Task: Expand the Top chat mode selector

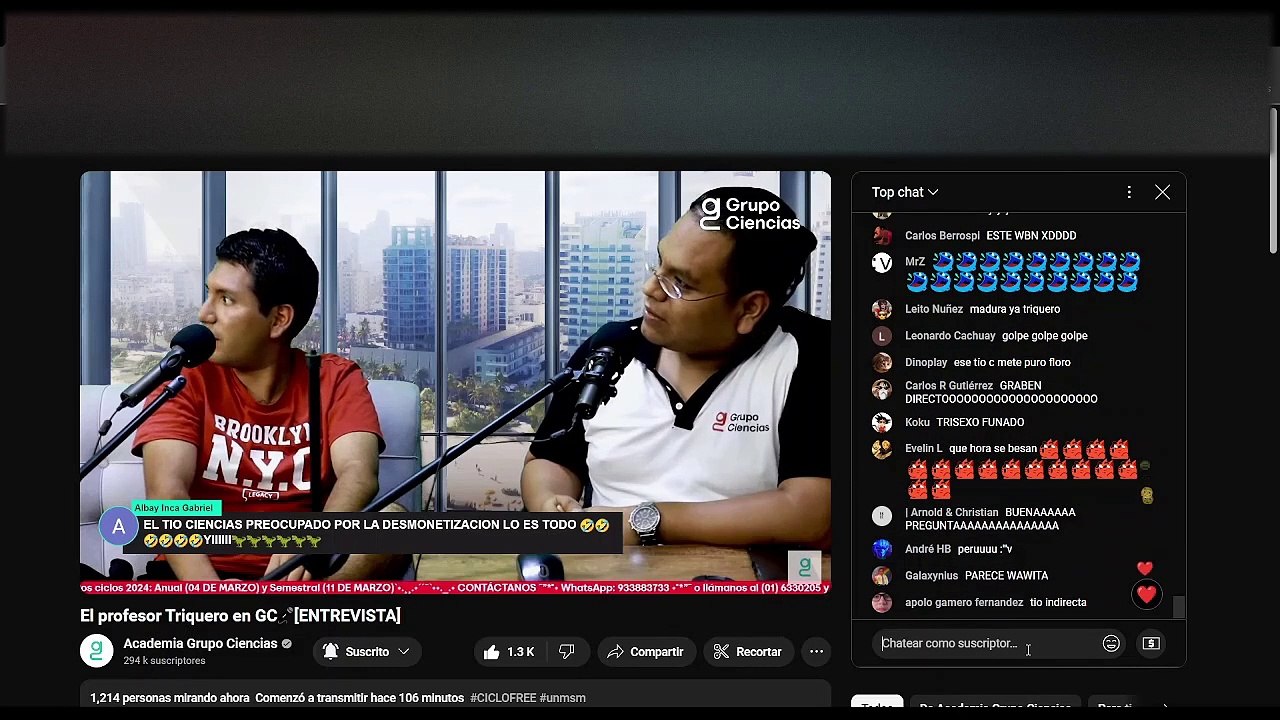Action: pos(904,192)
